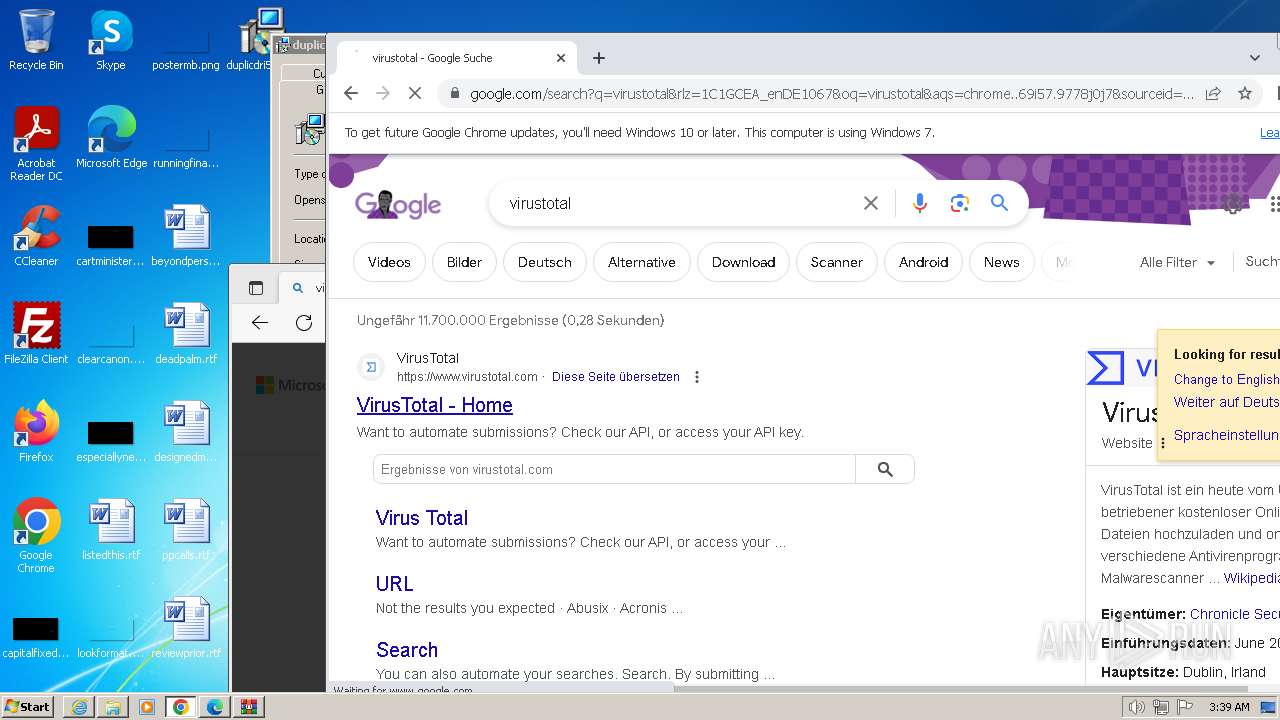This screenshot has width=1280, height=720.
Task: Open the Alle Filter dropdown
Action: (1177, 262)
